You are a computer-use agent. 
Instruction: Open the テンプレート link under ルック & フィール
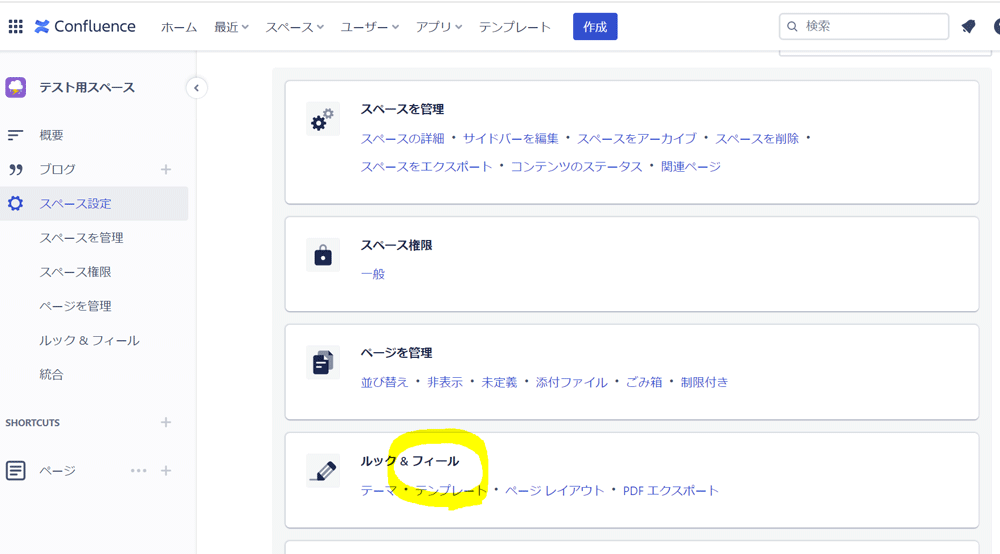[x=451, y=490]
